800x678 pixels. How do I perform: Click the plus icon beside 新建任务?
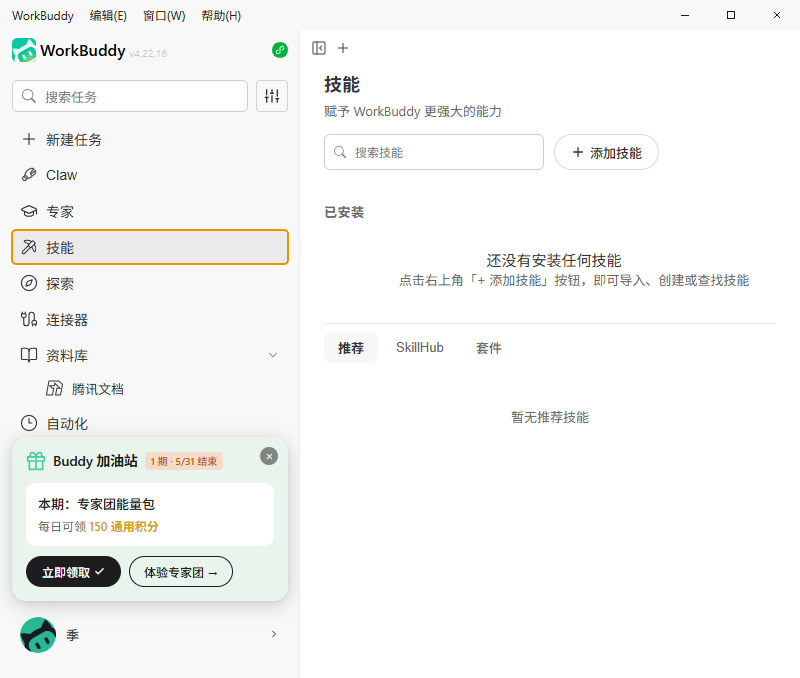tap(29, 139)
